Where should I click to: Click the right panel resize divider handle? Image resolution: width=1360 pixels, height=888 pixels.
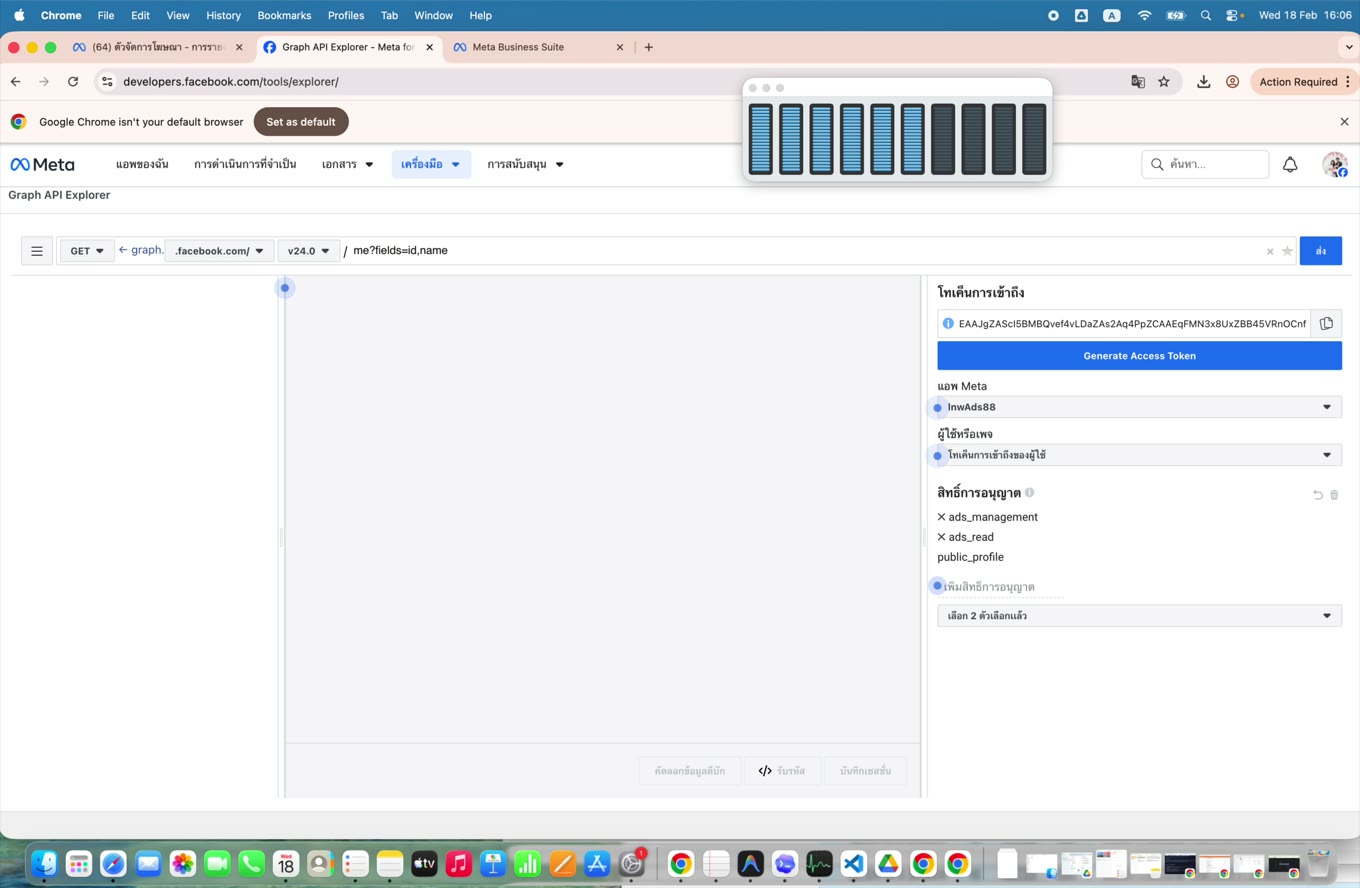924,537
